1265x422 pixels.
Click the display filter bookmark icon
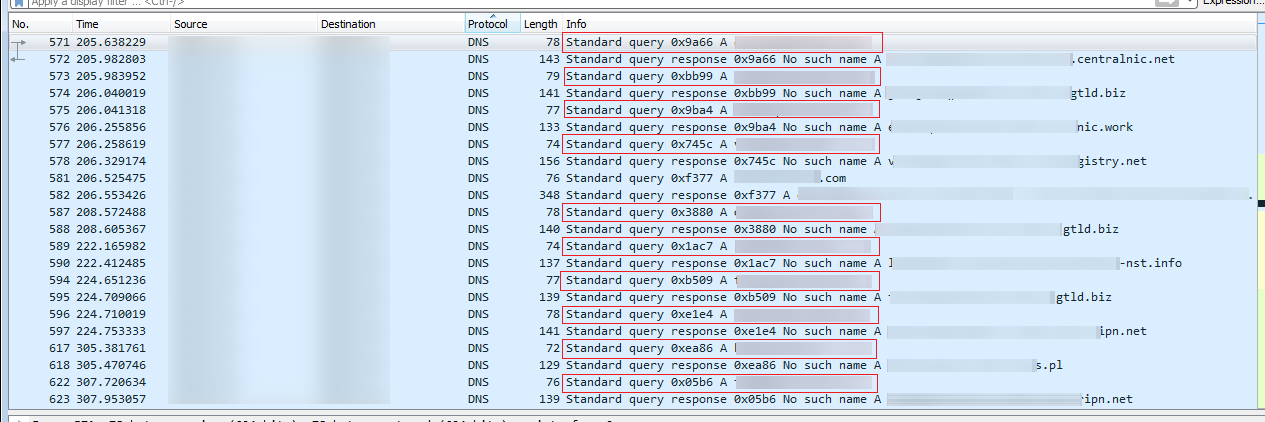pos(20,3)
